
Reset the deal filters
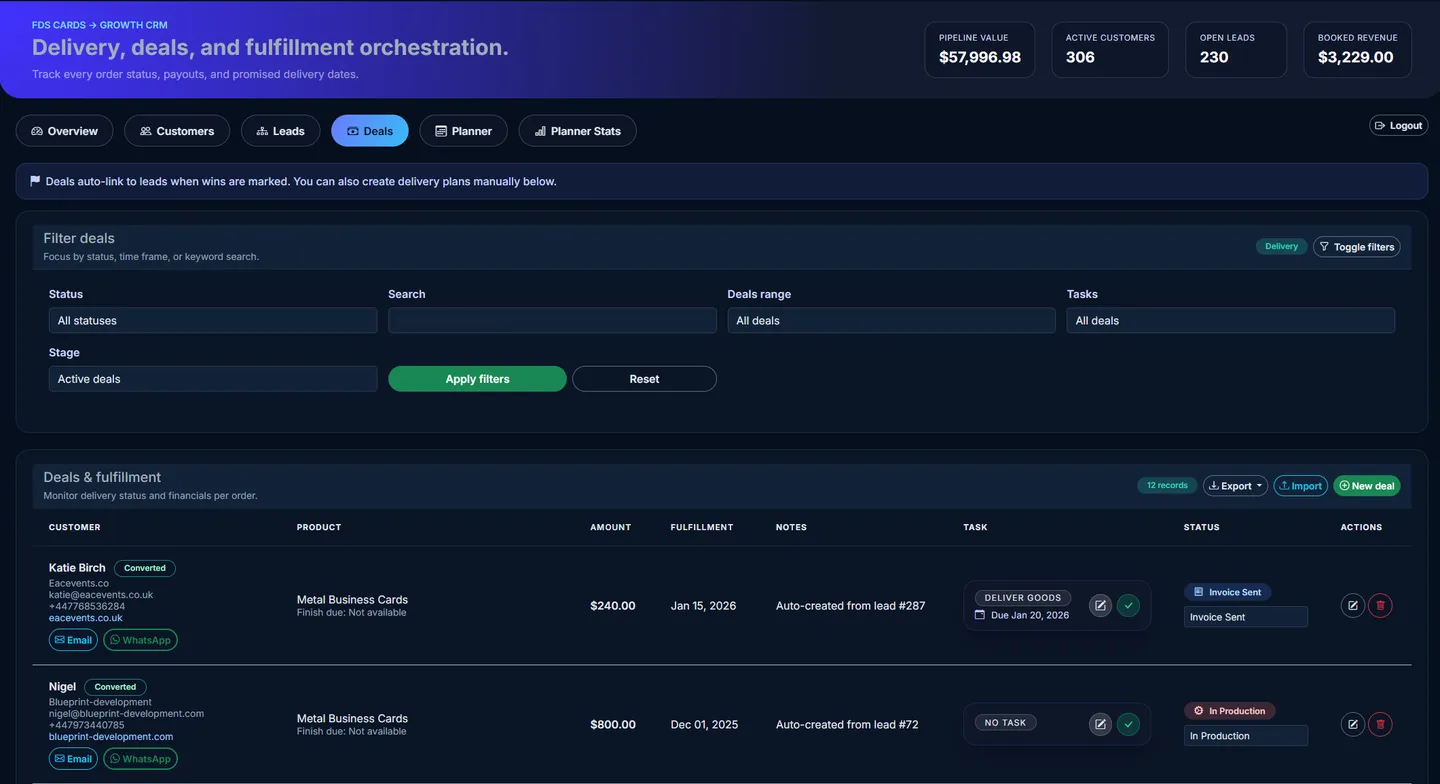pos(644,379)
